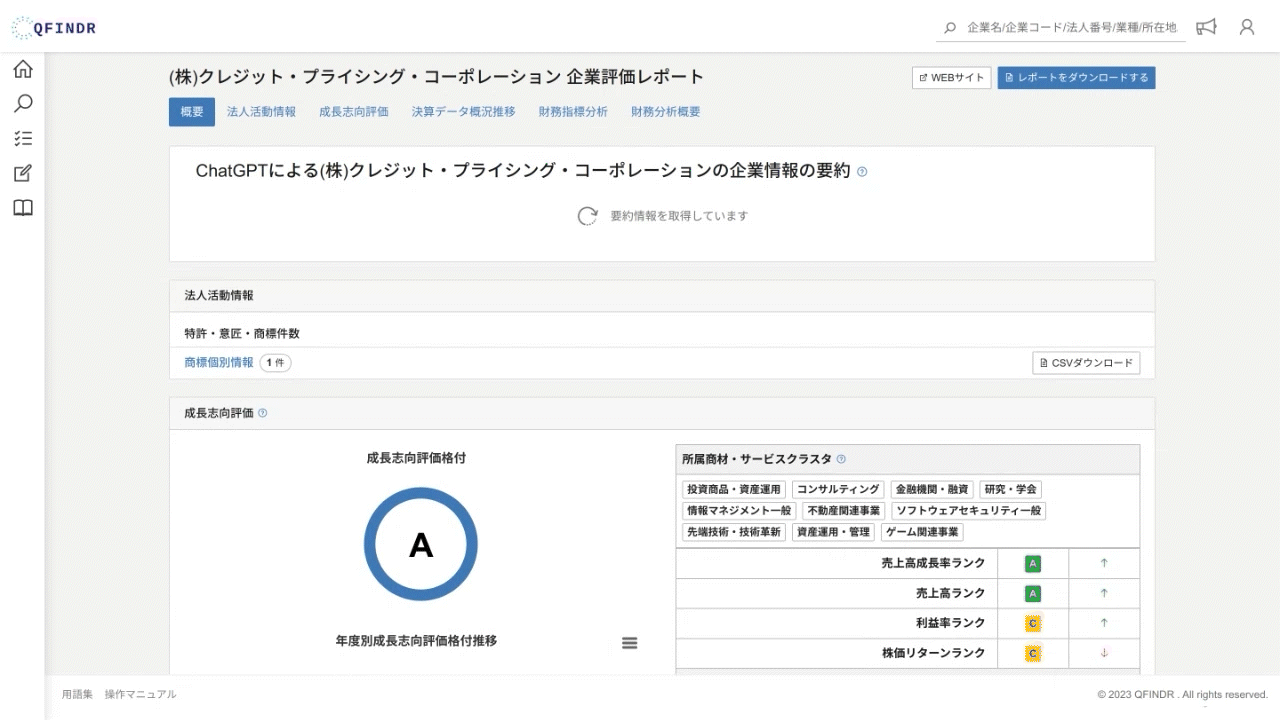Click help icon beside 所属商材・サービスクラスタ

point(841,459)
